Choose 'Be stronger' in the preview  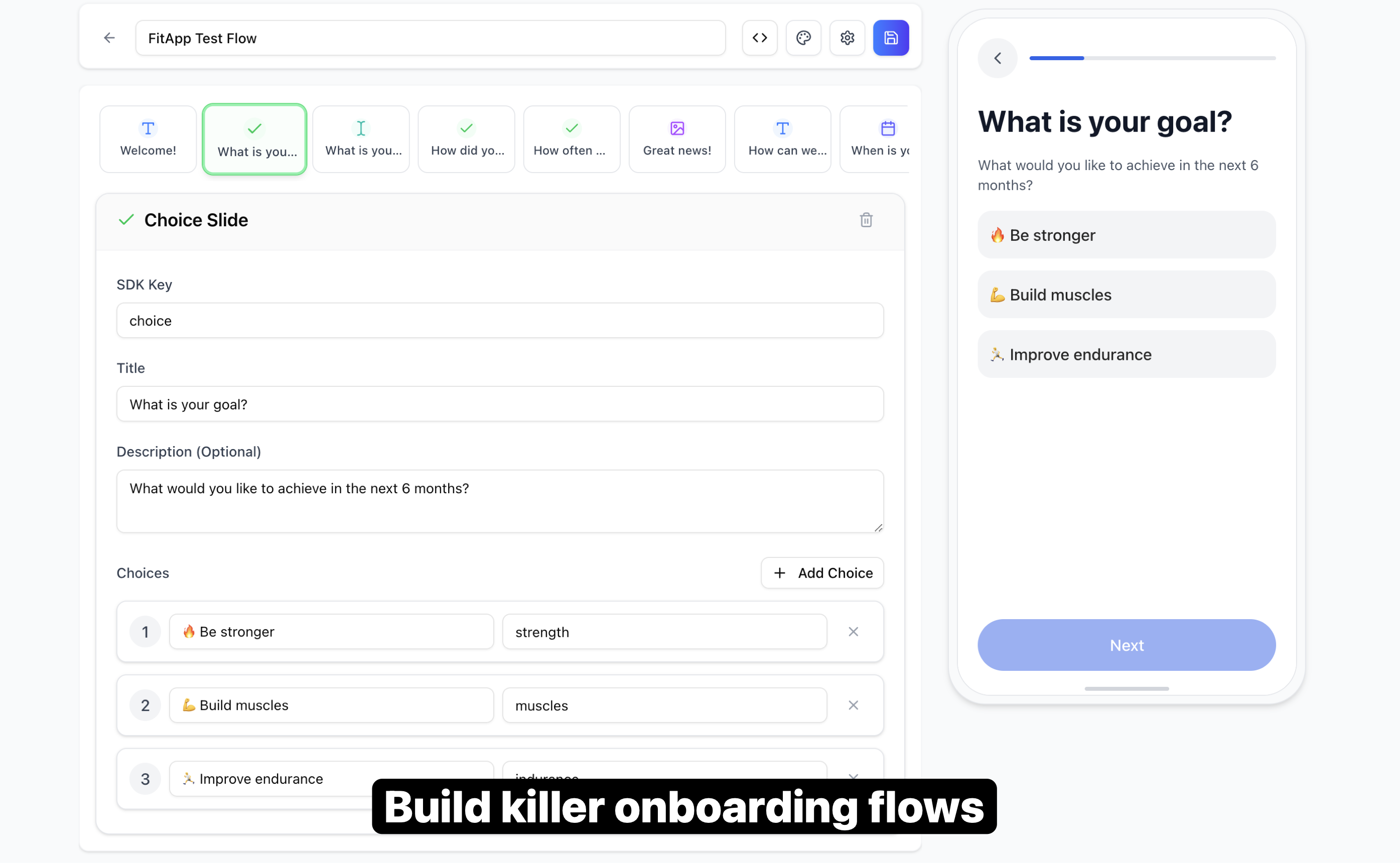[1127, 235]
